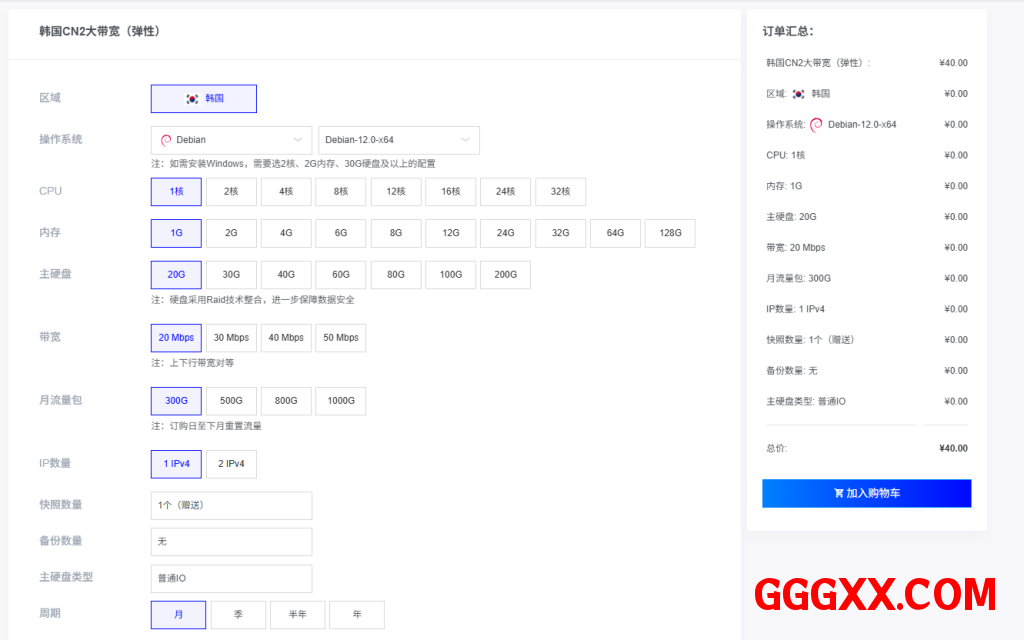Select 2 IPv4 addresses option
Image resolution: width=1024 pixels, height=640 pixels.
231,464
